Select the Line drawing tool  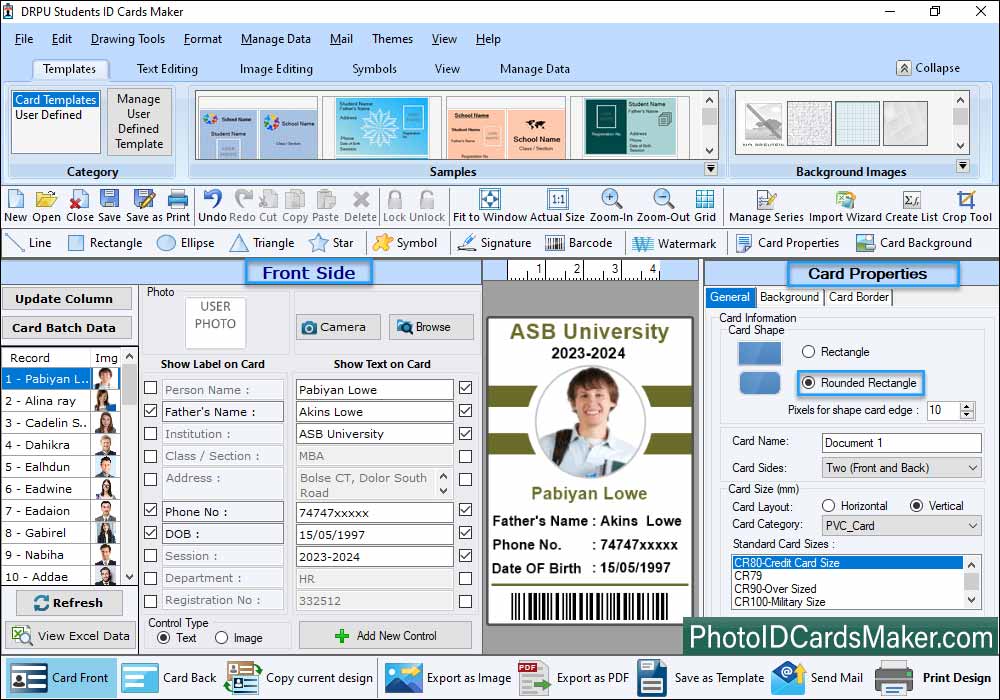pos(28,243)
